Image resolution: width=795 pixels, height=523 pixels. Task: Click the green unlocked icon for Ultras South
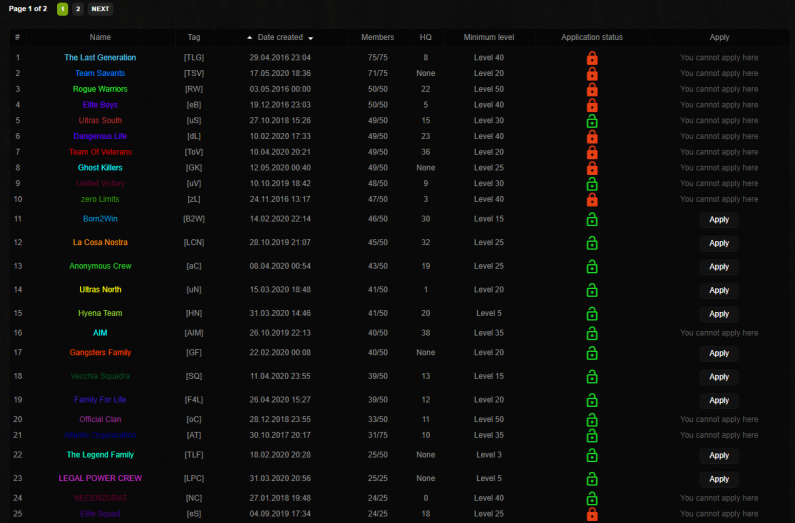click(592, 121)
